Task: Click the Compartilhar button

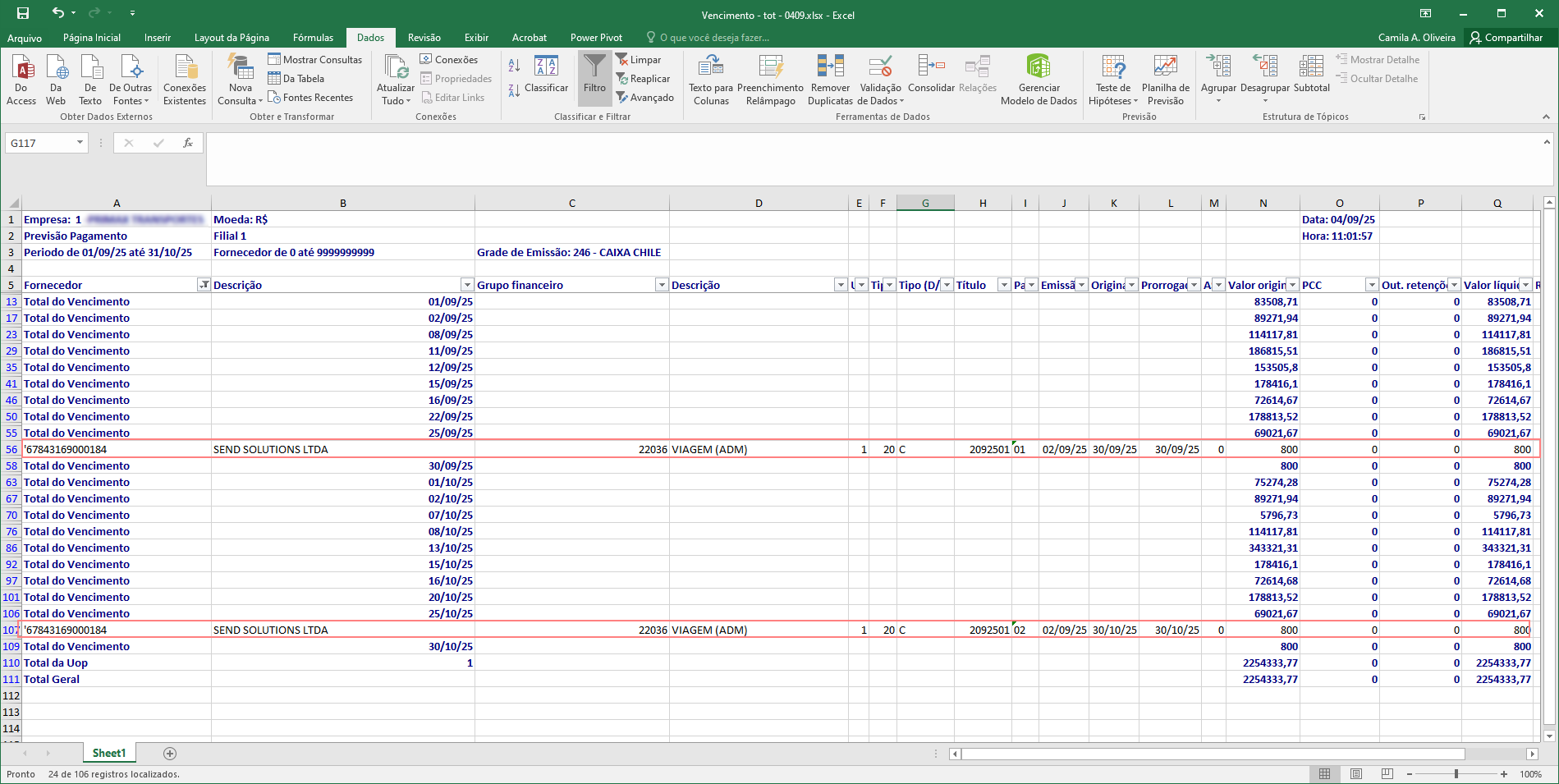Action: 1506,38
